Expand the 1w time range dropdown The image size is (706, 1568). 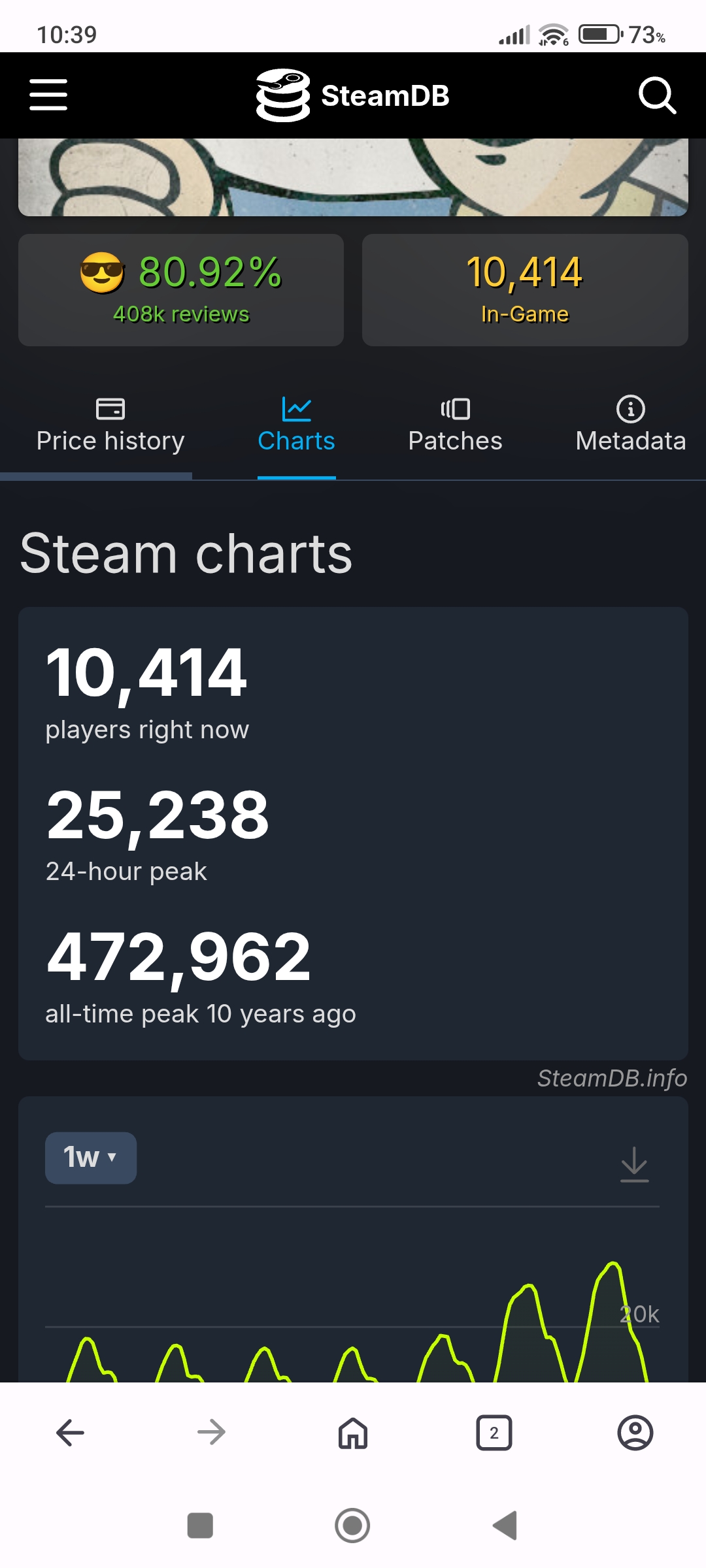click(x=91, y=1158)
